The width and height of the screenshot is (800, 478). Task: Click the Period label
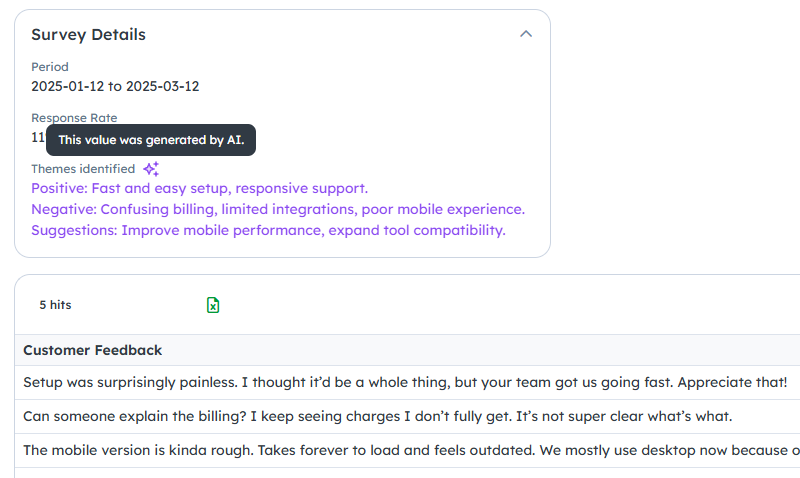tap(49, 67)
